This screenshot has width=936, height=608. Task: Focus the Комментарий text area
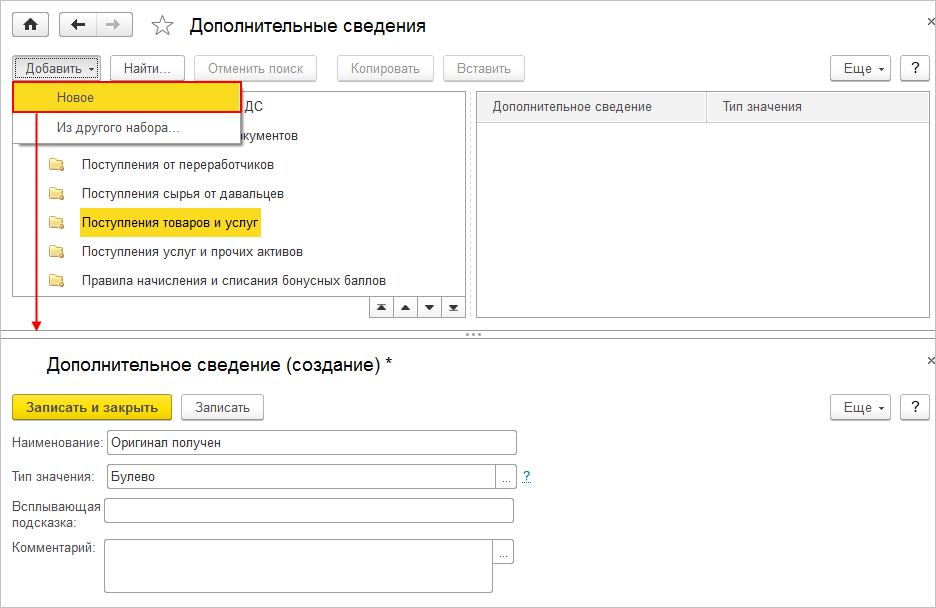pos(298,566)
